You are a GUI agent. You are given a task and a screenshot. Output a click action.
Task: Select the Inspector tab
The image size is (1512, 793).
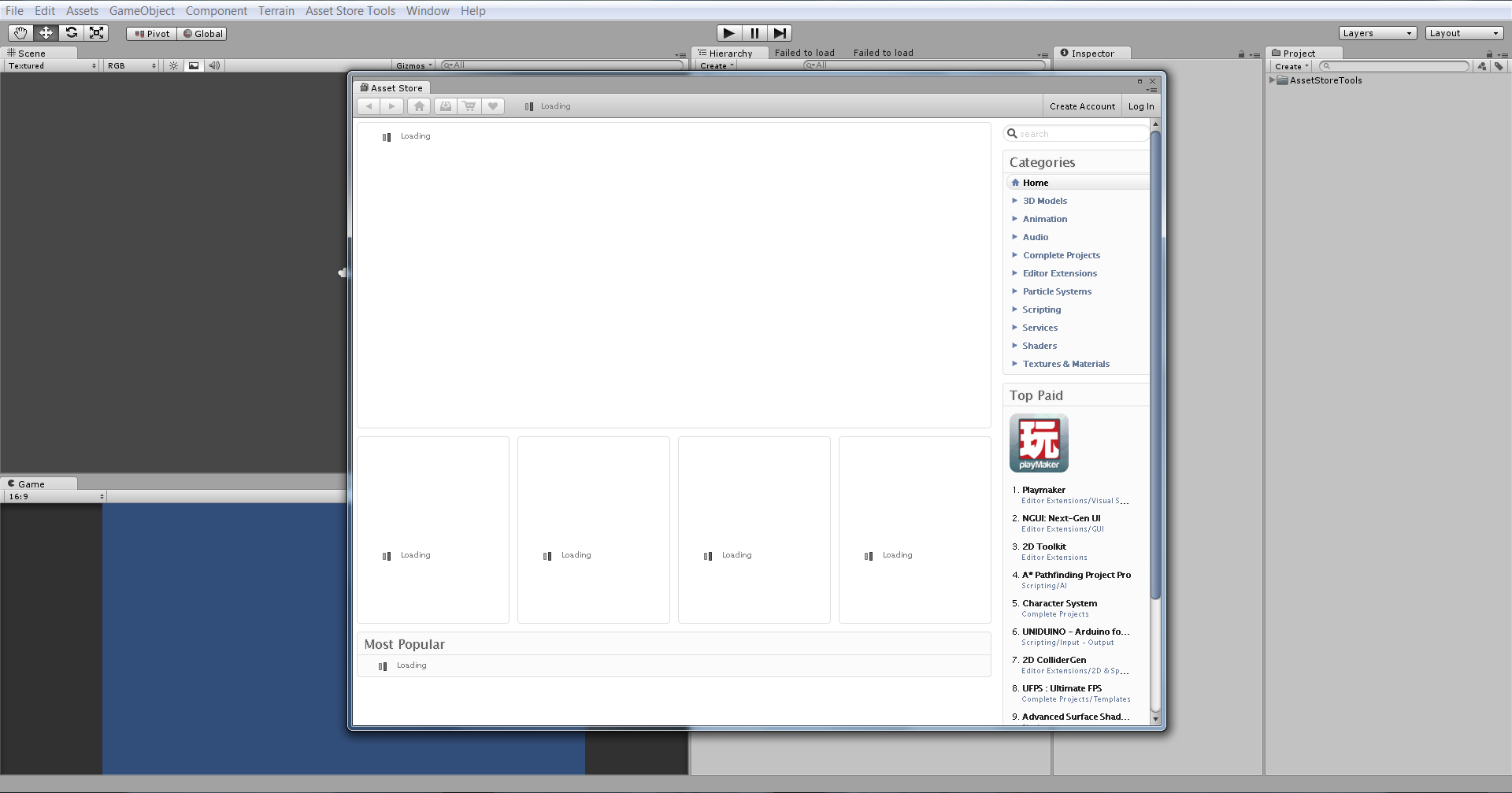coord(1092,54)
